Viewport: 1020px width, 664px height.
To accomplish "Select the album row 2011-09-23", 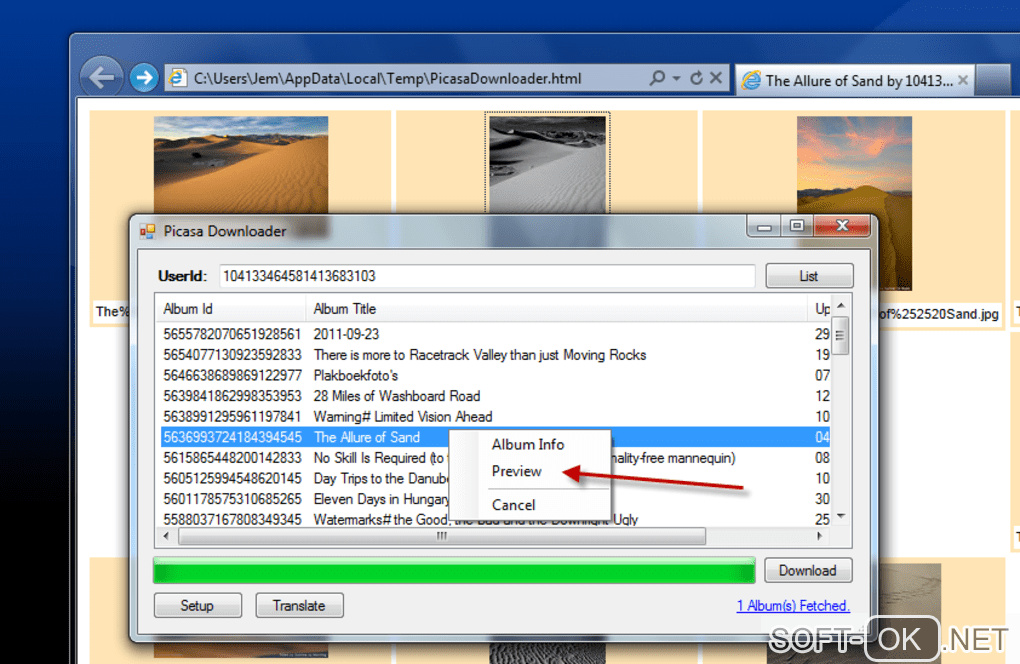I will [x=495, y=334].
